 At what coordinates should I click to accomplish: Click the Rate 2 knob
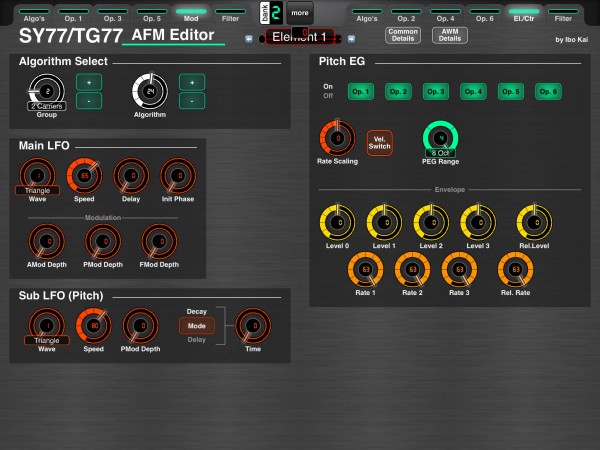[x=412, y=269]
